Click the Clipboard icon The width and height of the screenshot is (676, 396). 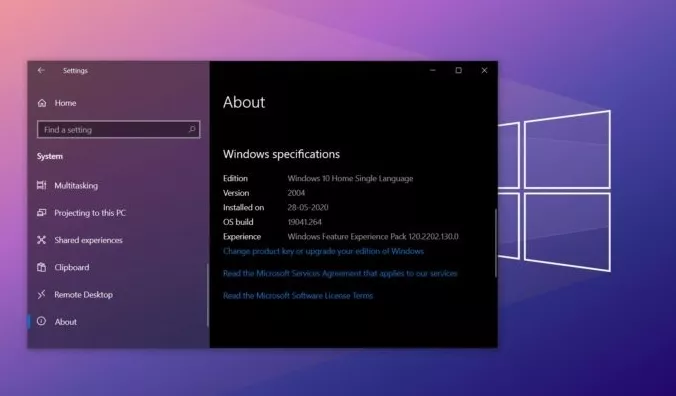[41, 267]
